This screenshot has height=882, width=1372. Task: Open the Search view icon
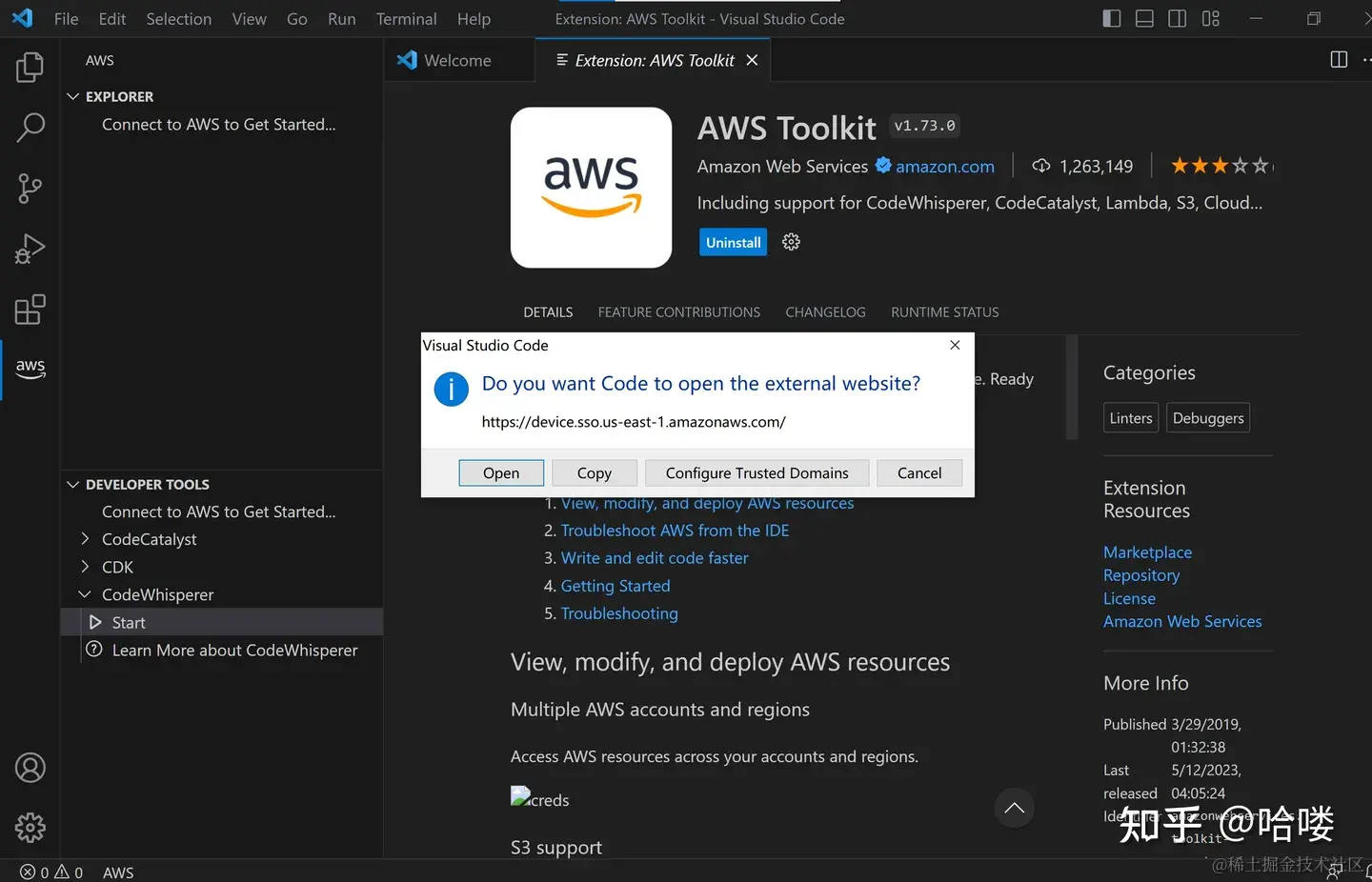(30, 128)
